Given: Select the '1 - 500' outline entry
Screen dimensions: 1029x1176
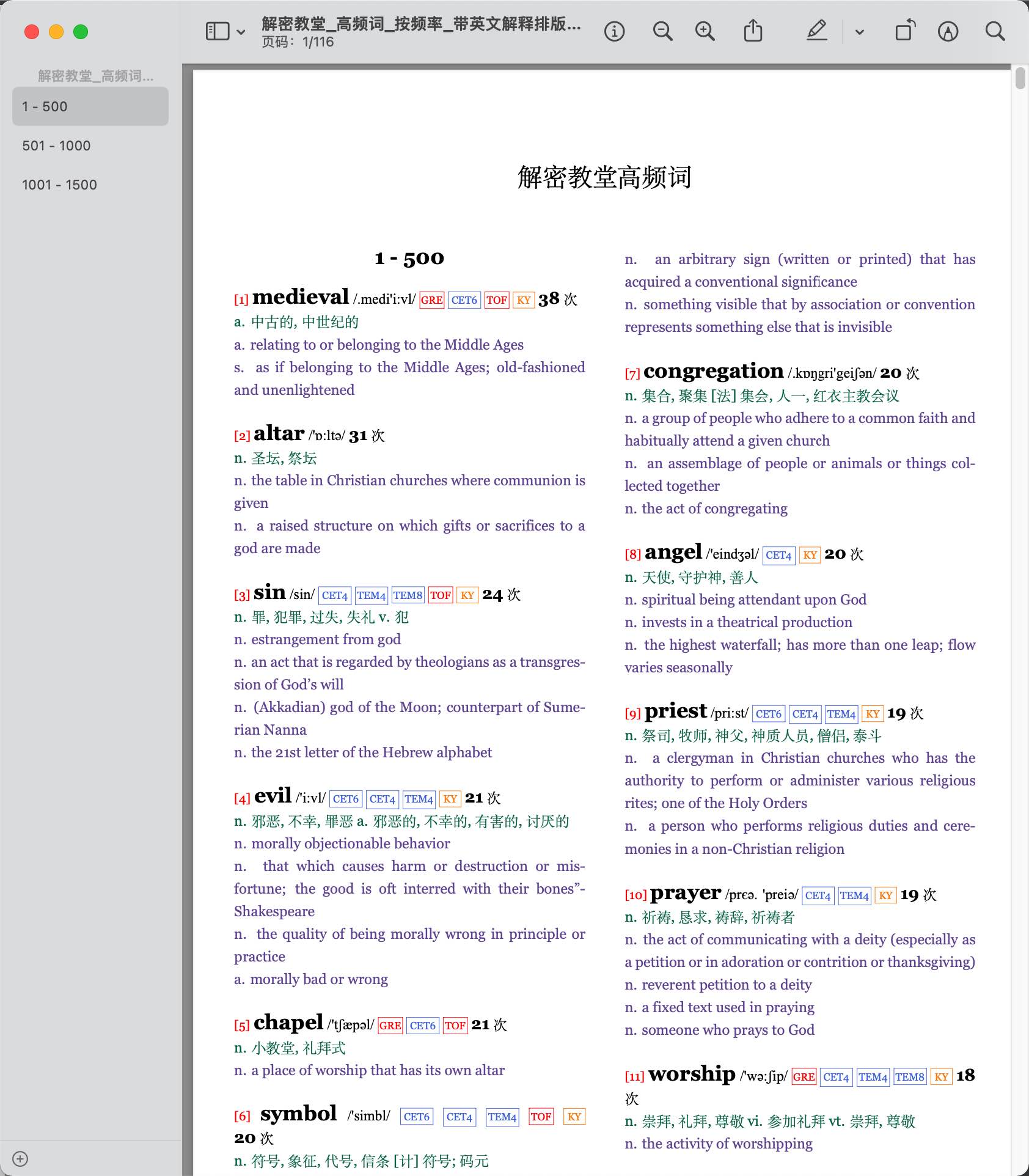Looking at the screenshot, I should click(90, 106).
